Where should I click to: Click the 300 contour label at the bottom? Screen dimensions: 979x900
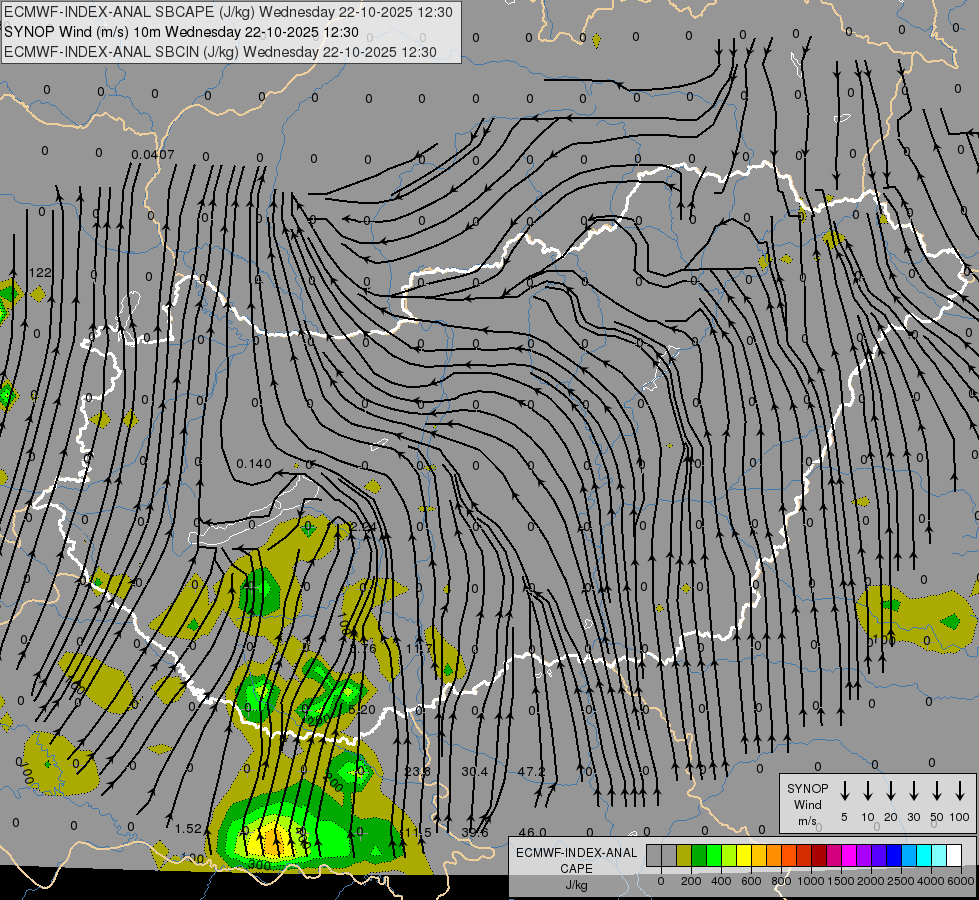click(x=259, y=865)
